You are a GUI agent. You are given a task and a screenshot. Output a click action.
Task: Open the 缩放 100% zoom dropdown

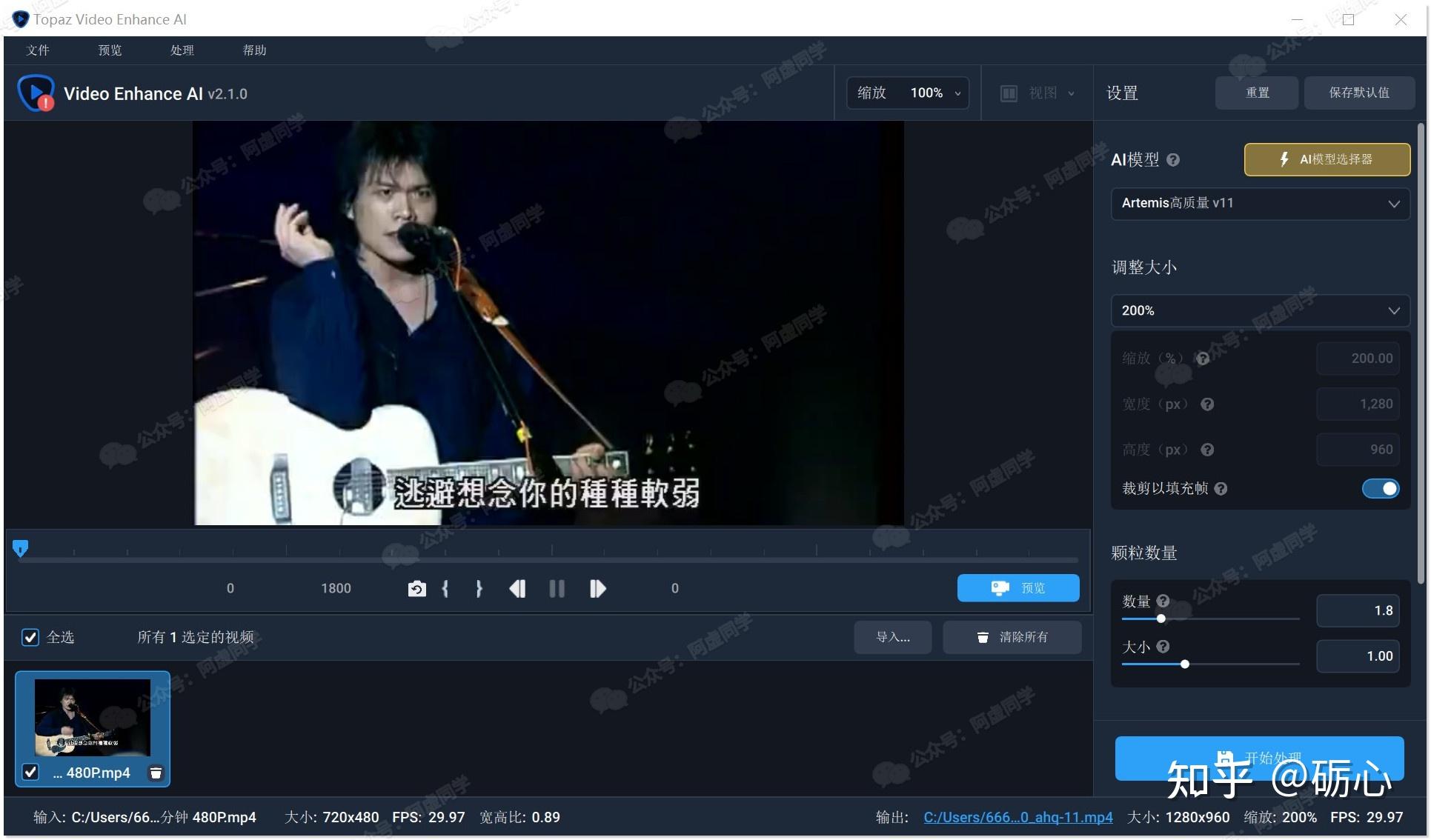pyautogui.click(x=908, y=93)
